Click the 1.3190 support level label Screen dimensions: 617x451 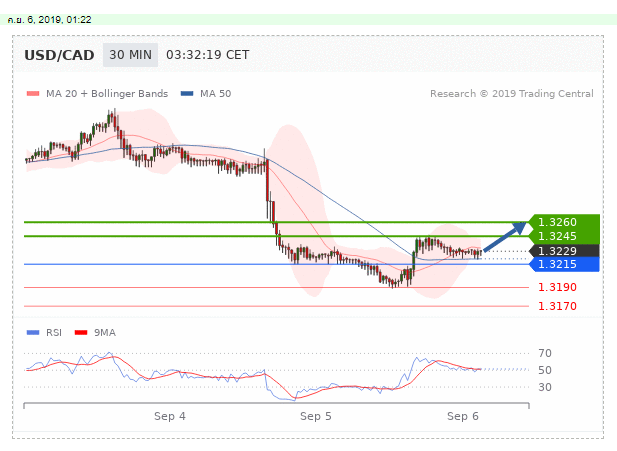557,287
